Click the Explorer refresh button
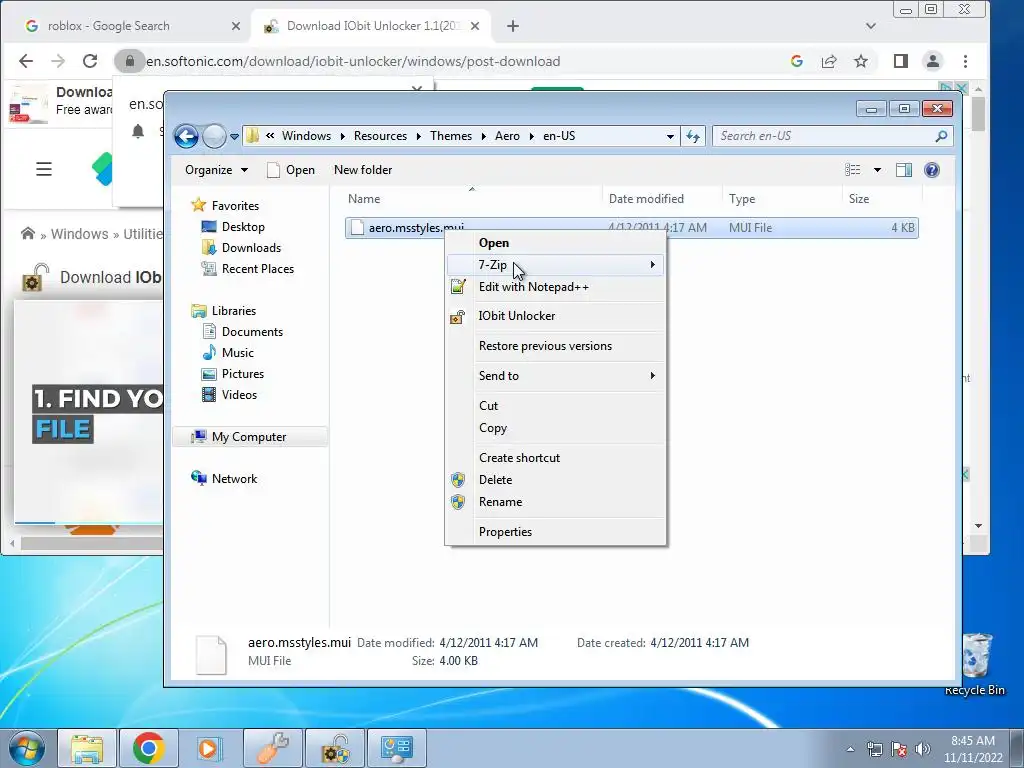This screenshot has height=768, width=1024. [x=692, y=136]
